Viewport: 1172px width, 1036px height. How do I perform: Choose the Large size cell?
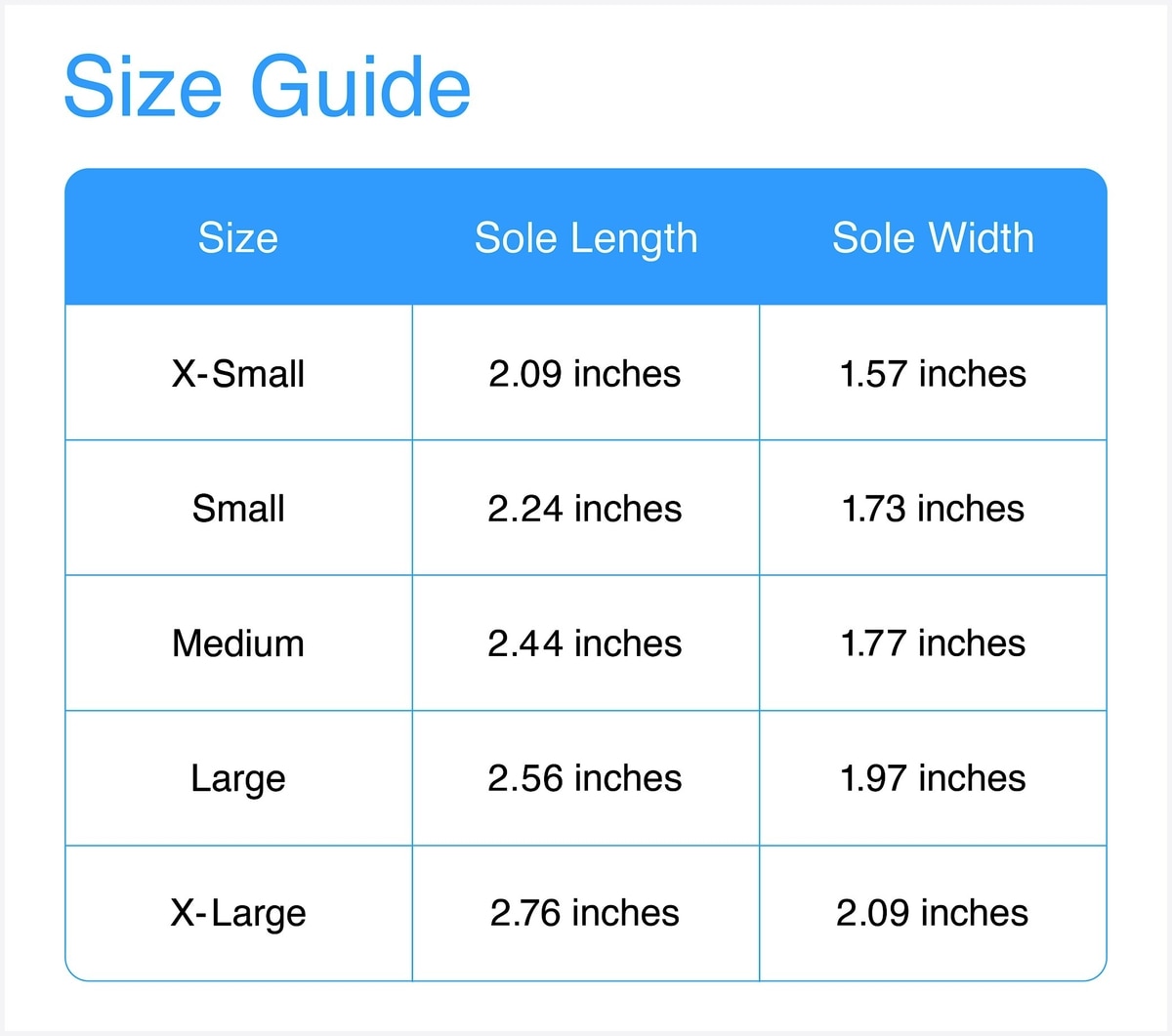(x=238, y=778)
